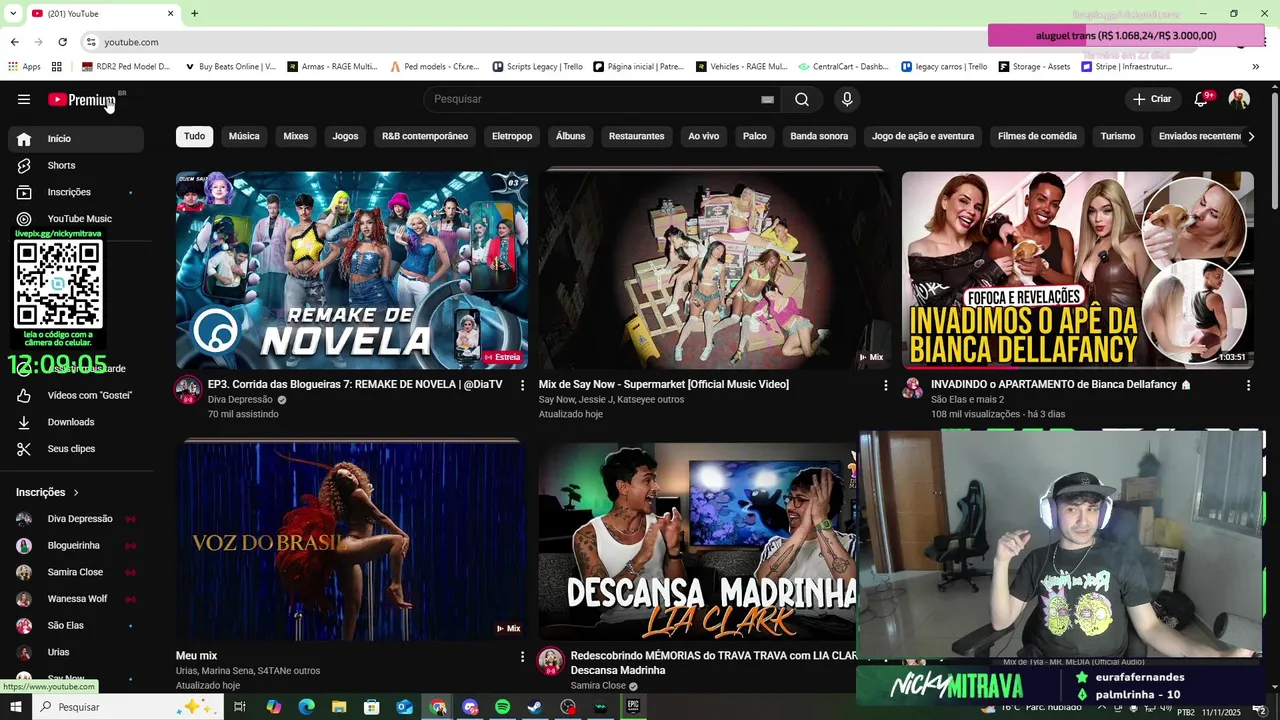The image size is (1280, 720).
Task: Open the tab search dropdown arrow
Action: (13, 13)
